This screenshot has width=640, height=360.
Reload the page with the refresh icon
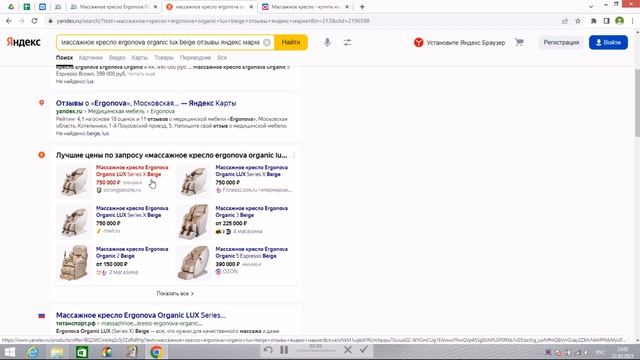pyautogui.click(x=35, y=21)
